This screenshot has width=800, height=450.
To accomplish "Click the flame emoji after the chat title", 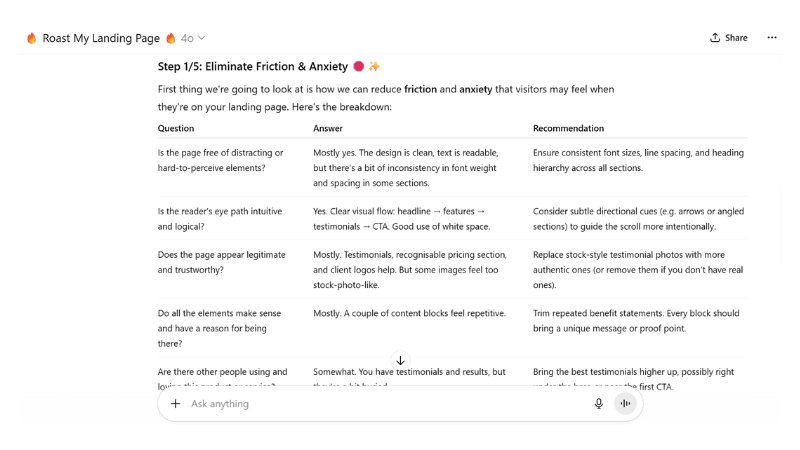I will [x=171, y=38].
